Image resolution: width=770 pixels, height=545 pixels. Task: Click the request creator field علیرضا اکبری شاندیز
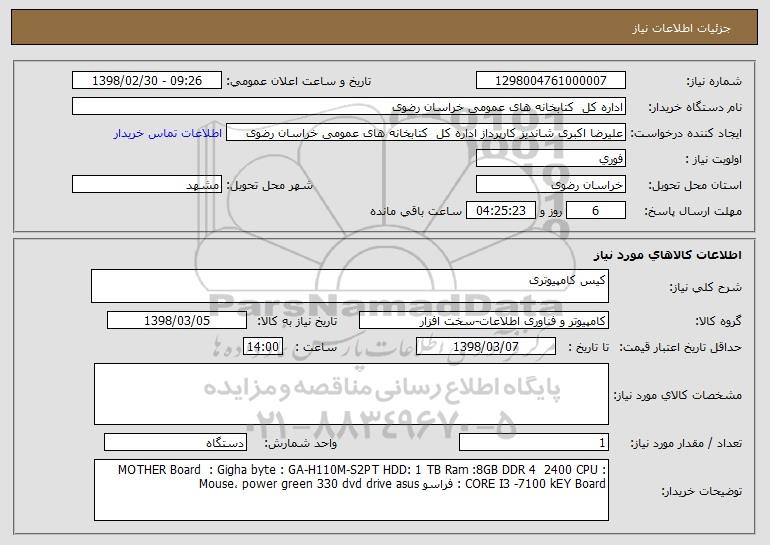click(x=426, y=133)
